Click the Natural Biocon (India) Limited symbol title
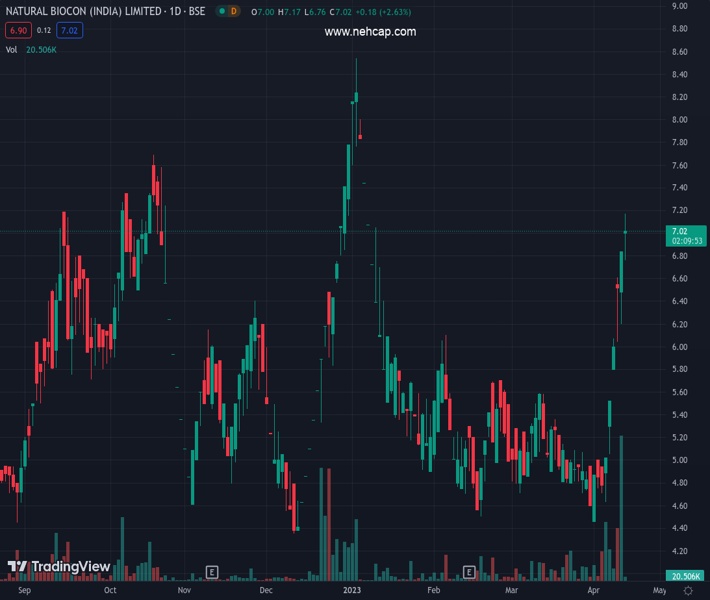 tap(105, 11)
